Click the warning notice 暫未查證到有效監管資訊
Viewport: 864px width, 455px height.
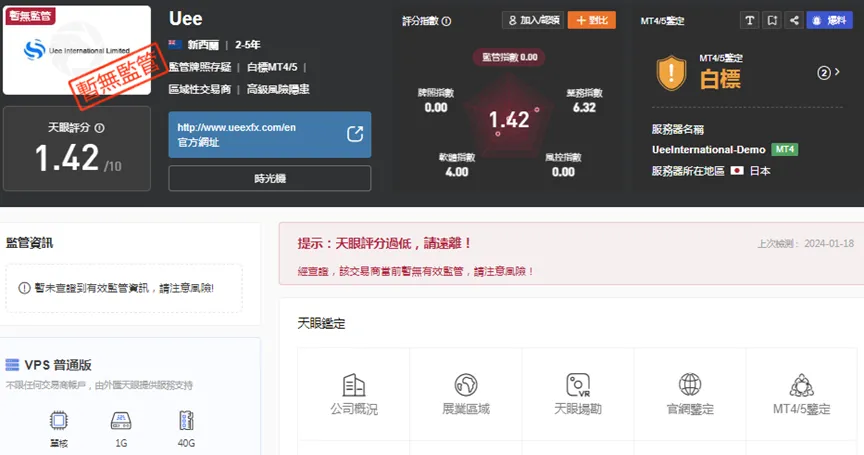(x=124, y=288)
